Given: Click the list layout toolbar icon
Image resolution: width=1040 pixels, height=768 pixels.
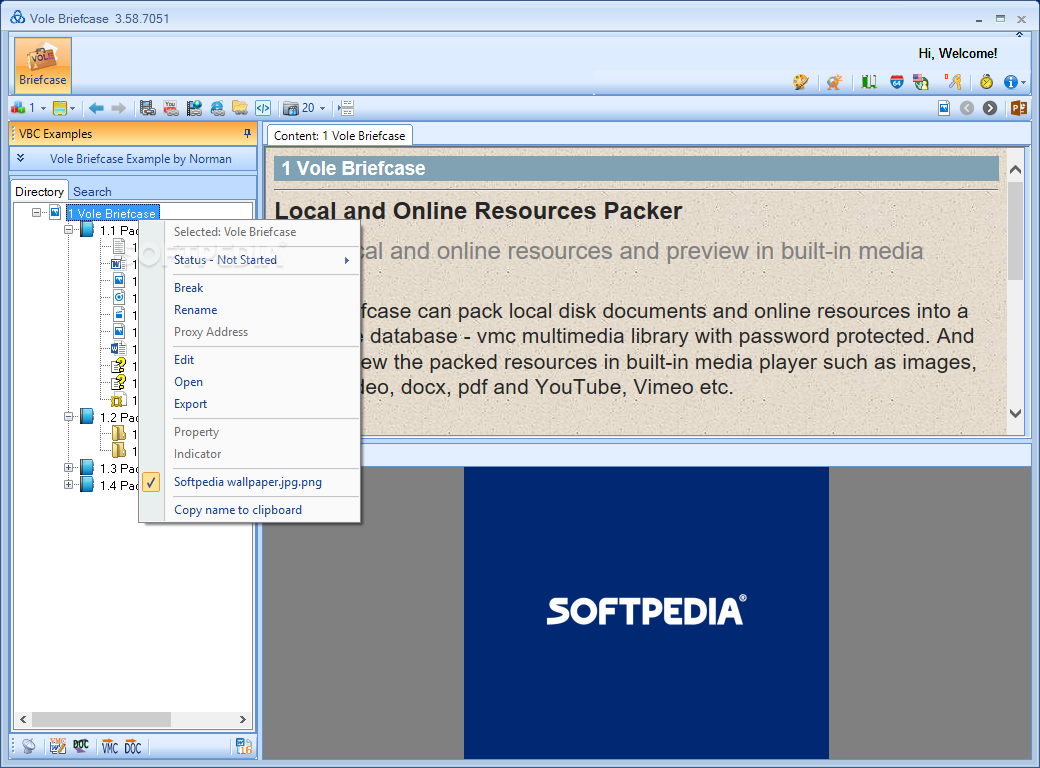Looking at the screenshot, I should 346,108.
